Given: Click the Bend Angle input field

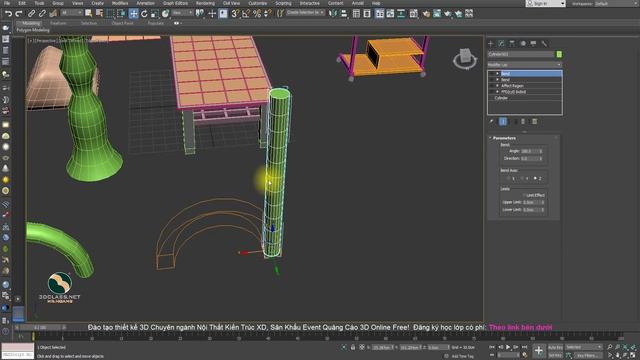Looking at the screenshot, I should (530, 151).
